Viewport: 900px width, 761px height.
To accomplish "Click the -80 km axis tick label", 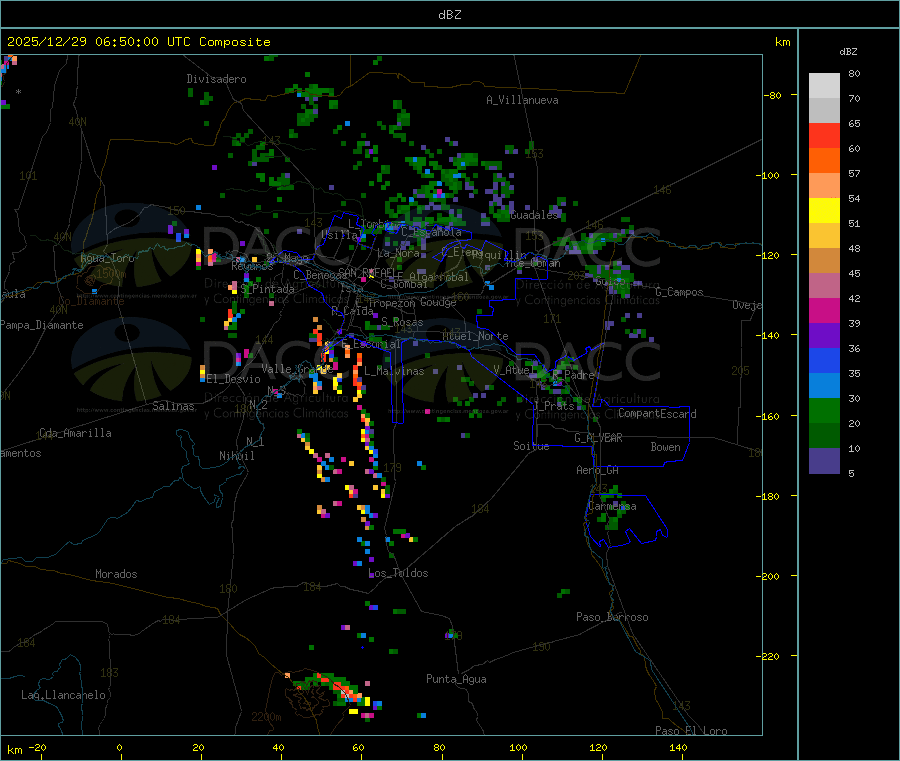I will (773, 95).
